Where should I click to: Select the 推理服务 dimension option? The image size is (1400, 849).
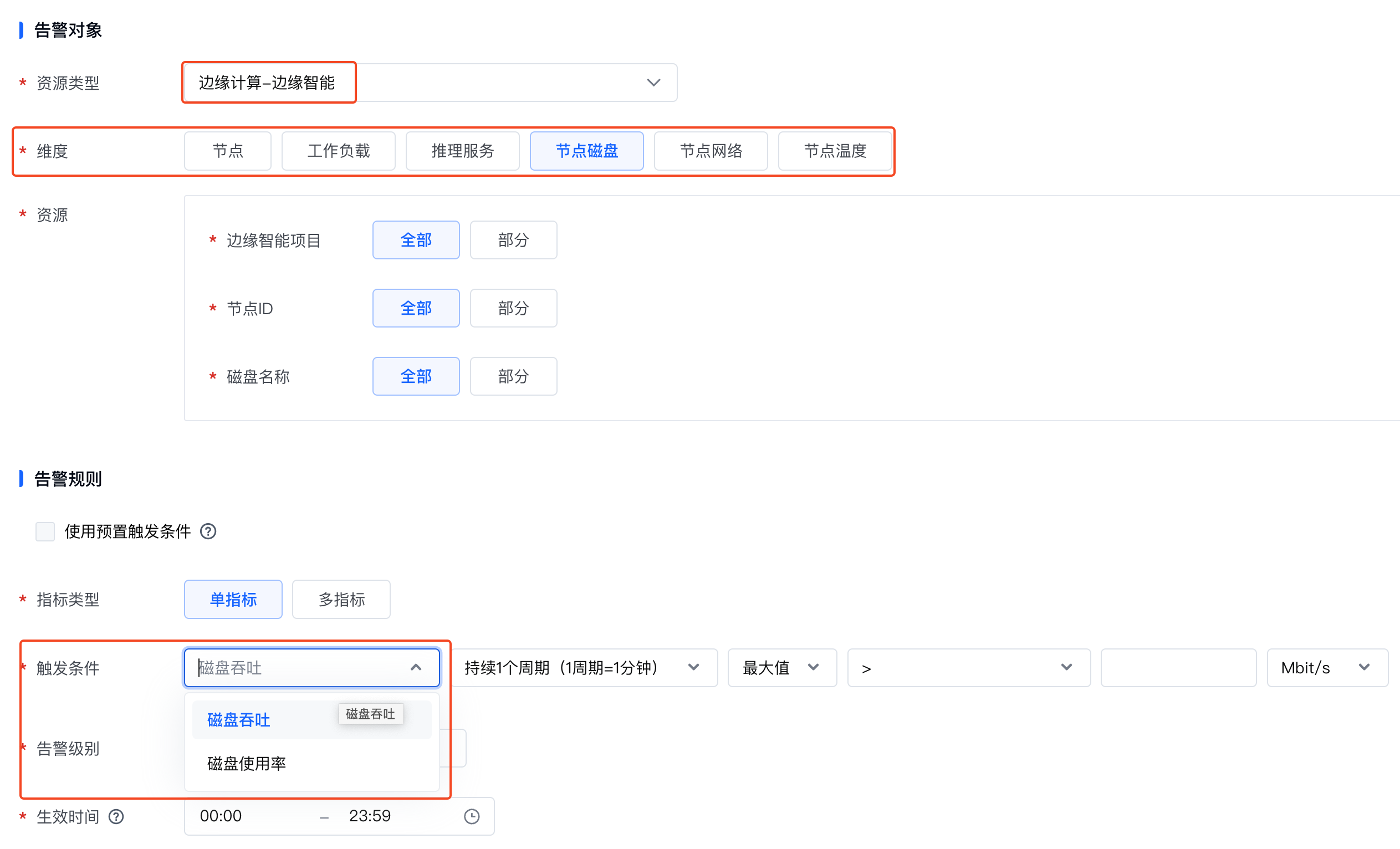coord(462,151)
